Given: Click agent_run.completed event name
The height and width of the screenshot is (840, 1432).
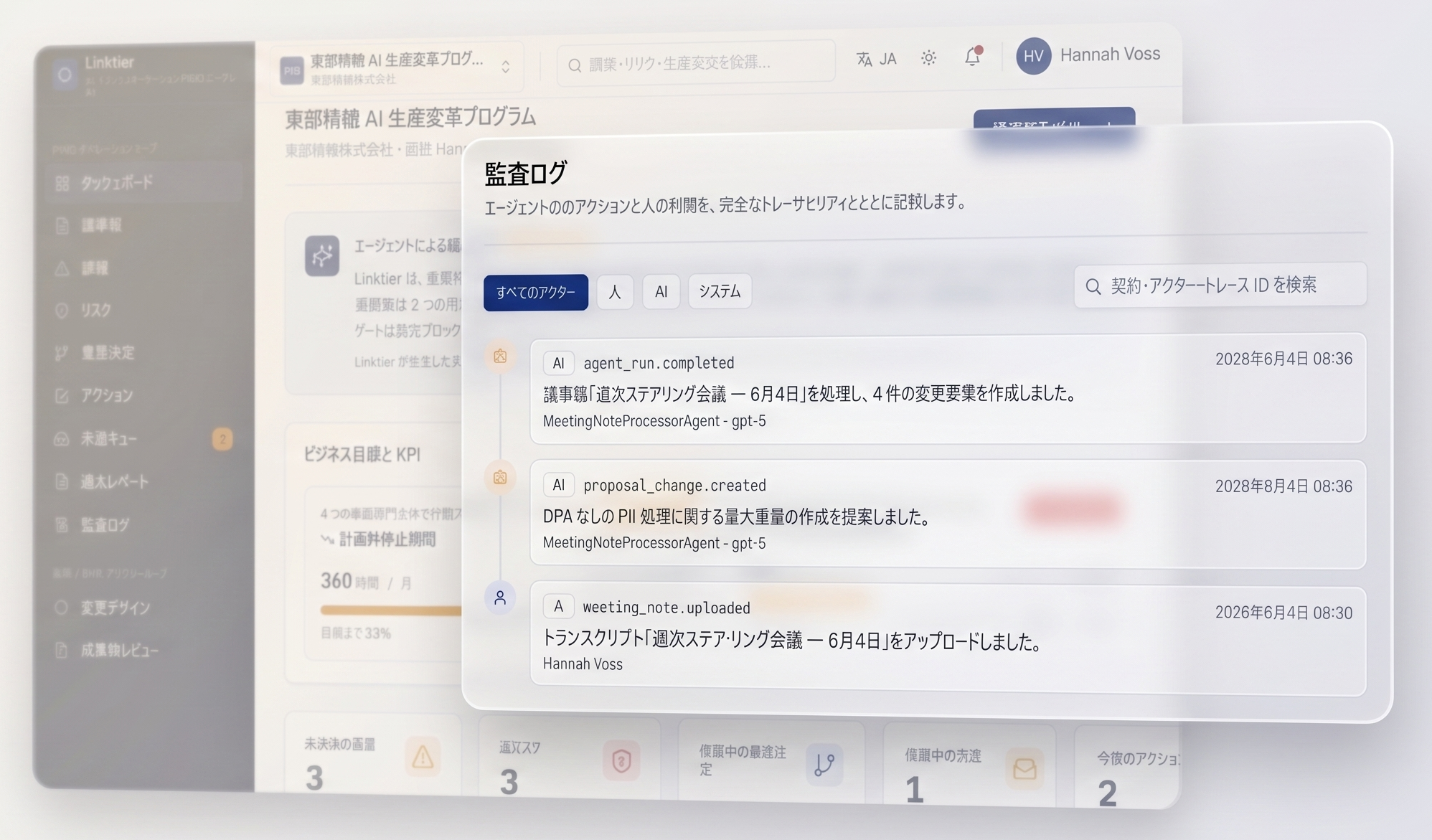Looking at the screenshot, I should pos(659,363).
